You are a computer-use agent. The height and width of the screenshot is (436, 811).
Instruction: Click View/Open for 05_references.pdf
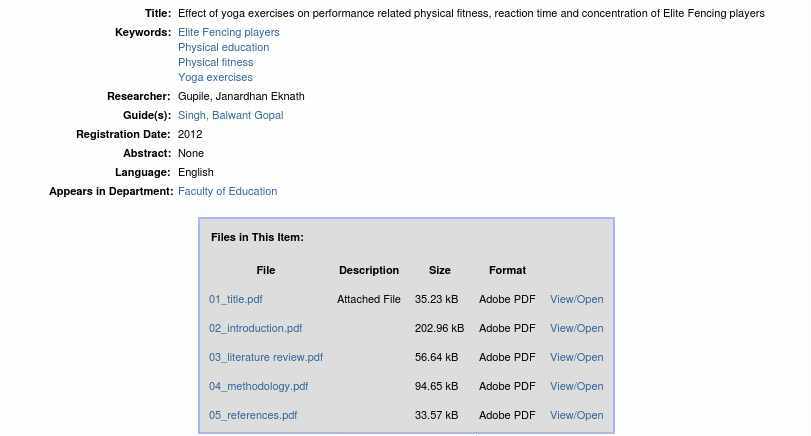coord(577,415)
